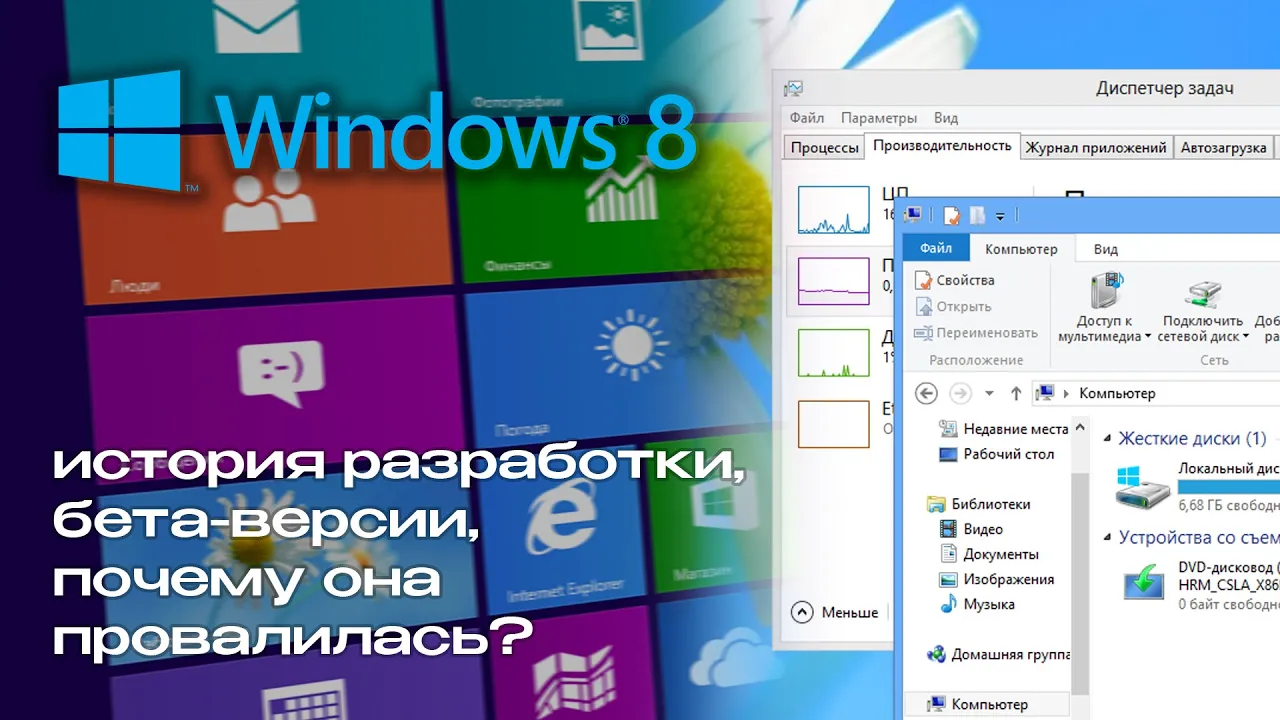Click the Подключить сетевой диск drive icon
Screen dimensions: 1280x720
click(1201, 293)
